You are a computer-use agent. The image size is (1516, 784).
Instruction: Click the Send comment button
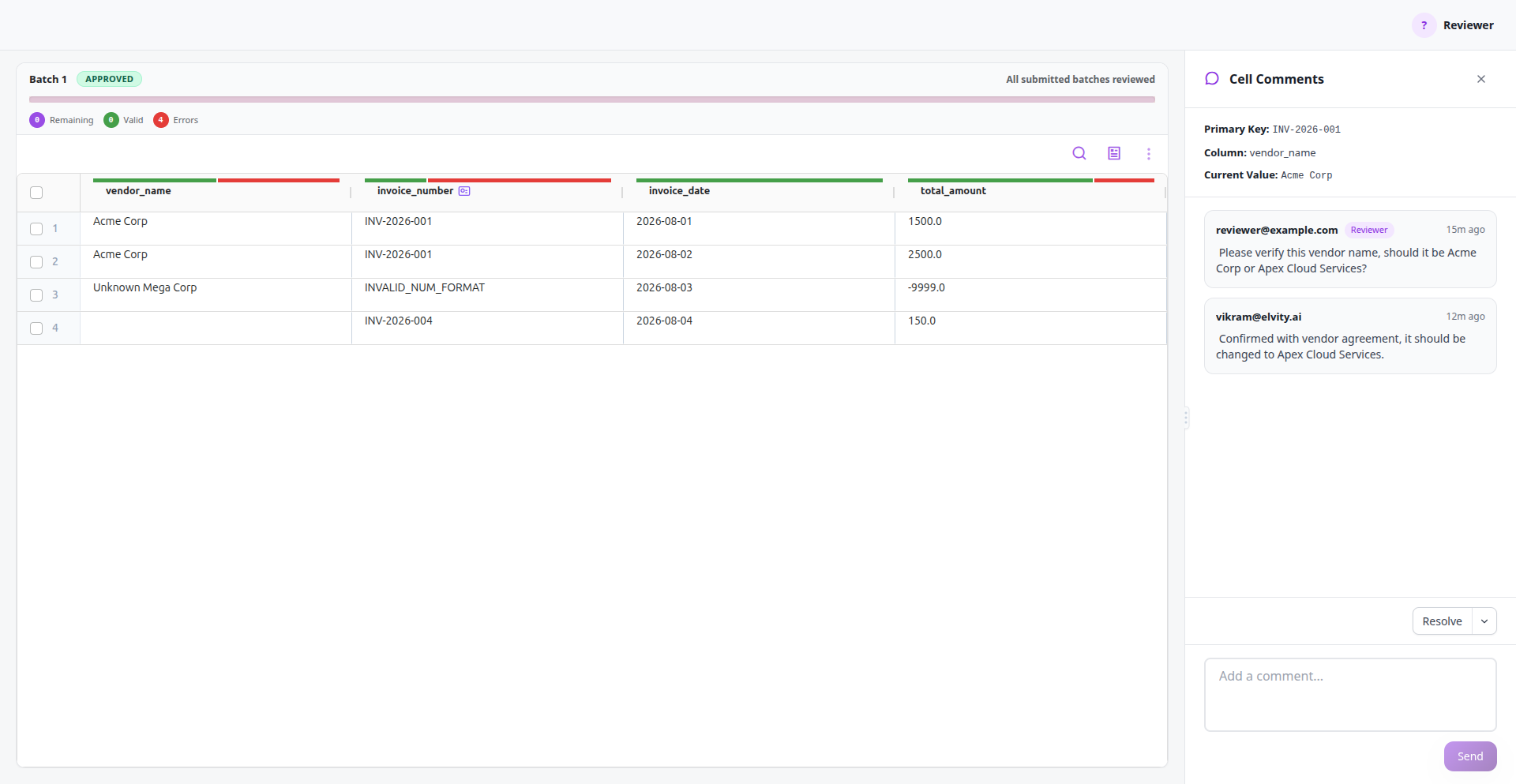point(1470,756)
